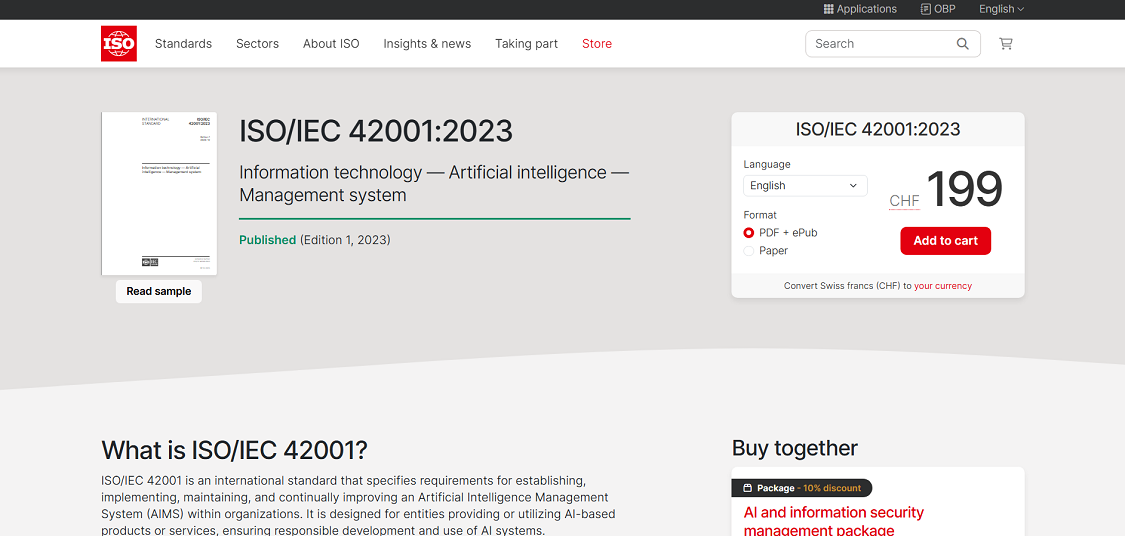Click the Buy together heading
This screenshot has width=1125, height=536.
click(x=795, y=448)
